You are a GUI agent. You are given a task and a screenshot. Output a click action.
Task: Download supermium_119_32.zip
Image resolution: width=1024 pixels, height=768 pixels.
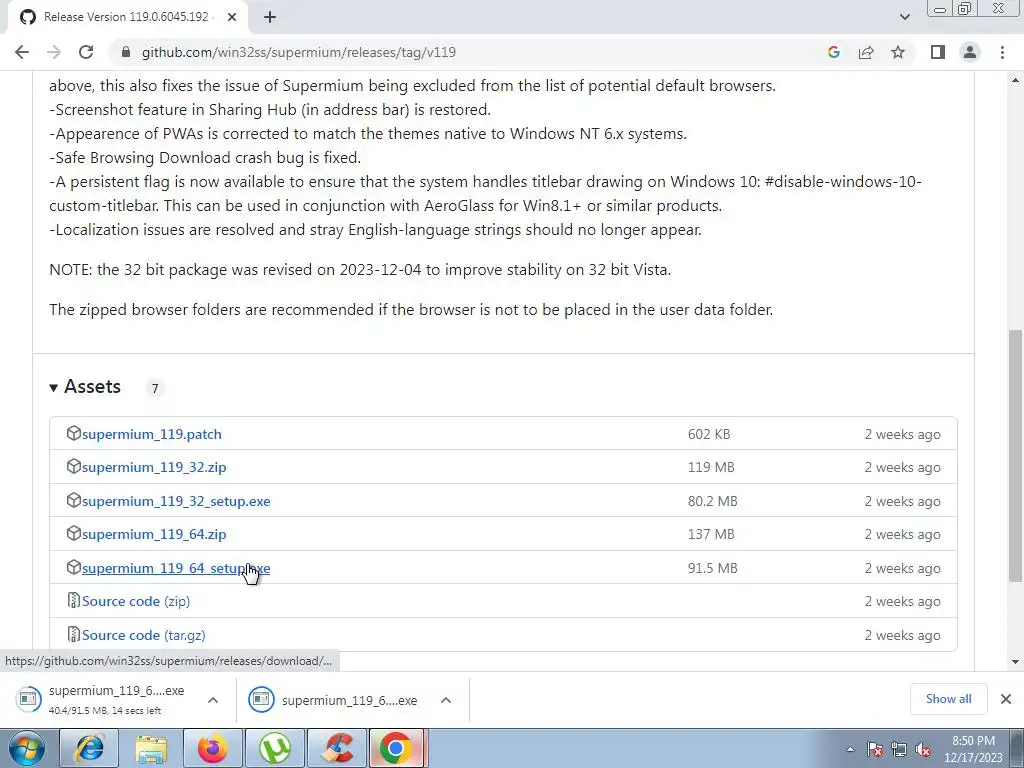coord(154,468)
